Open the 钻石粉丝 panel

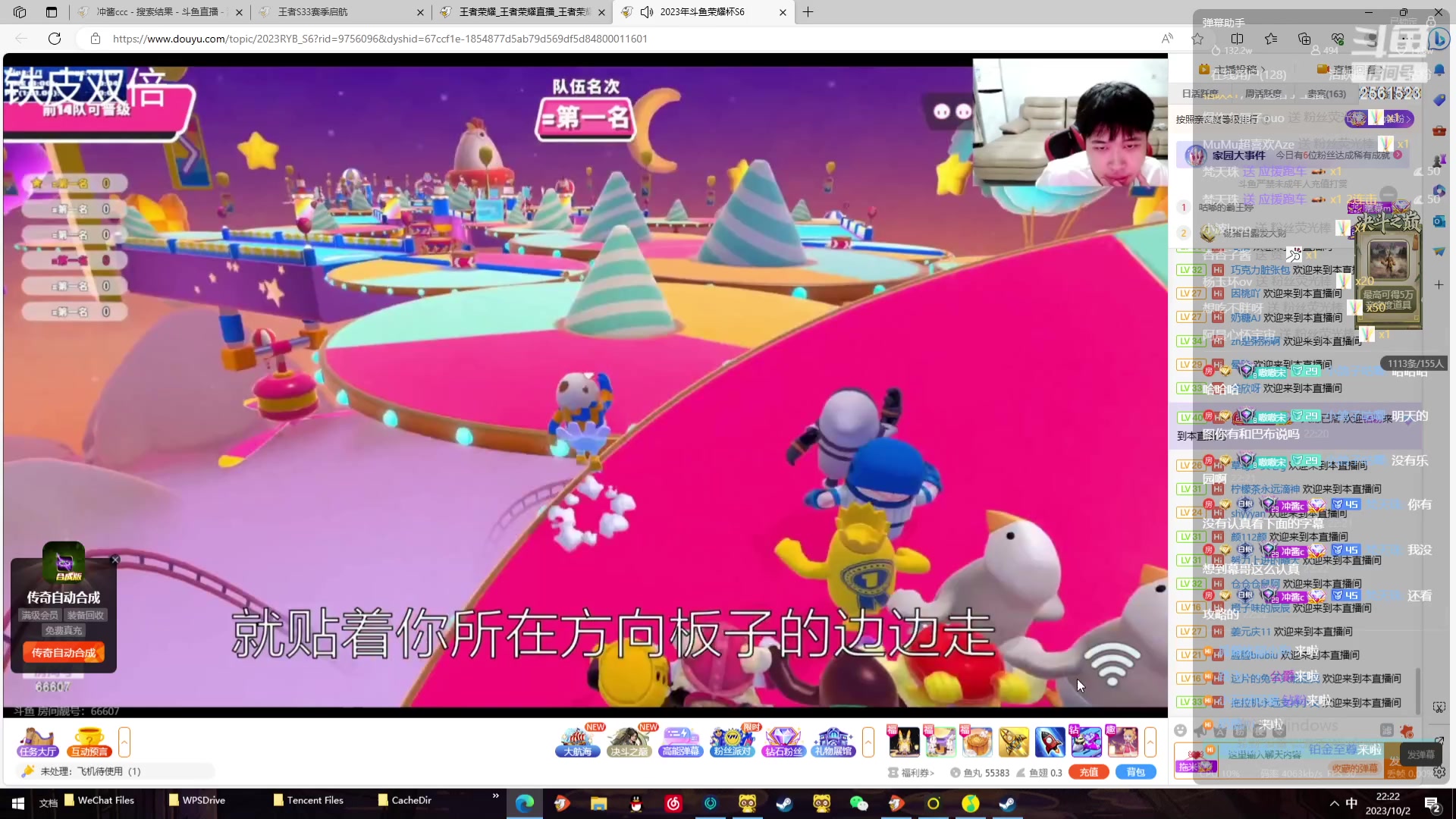coord(783,742)
